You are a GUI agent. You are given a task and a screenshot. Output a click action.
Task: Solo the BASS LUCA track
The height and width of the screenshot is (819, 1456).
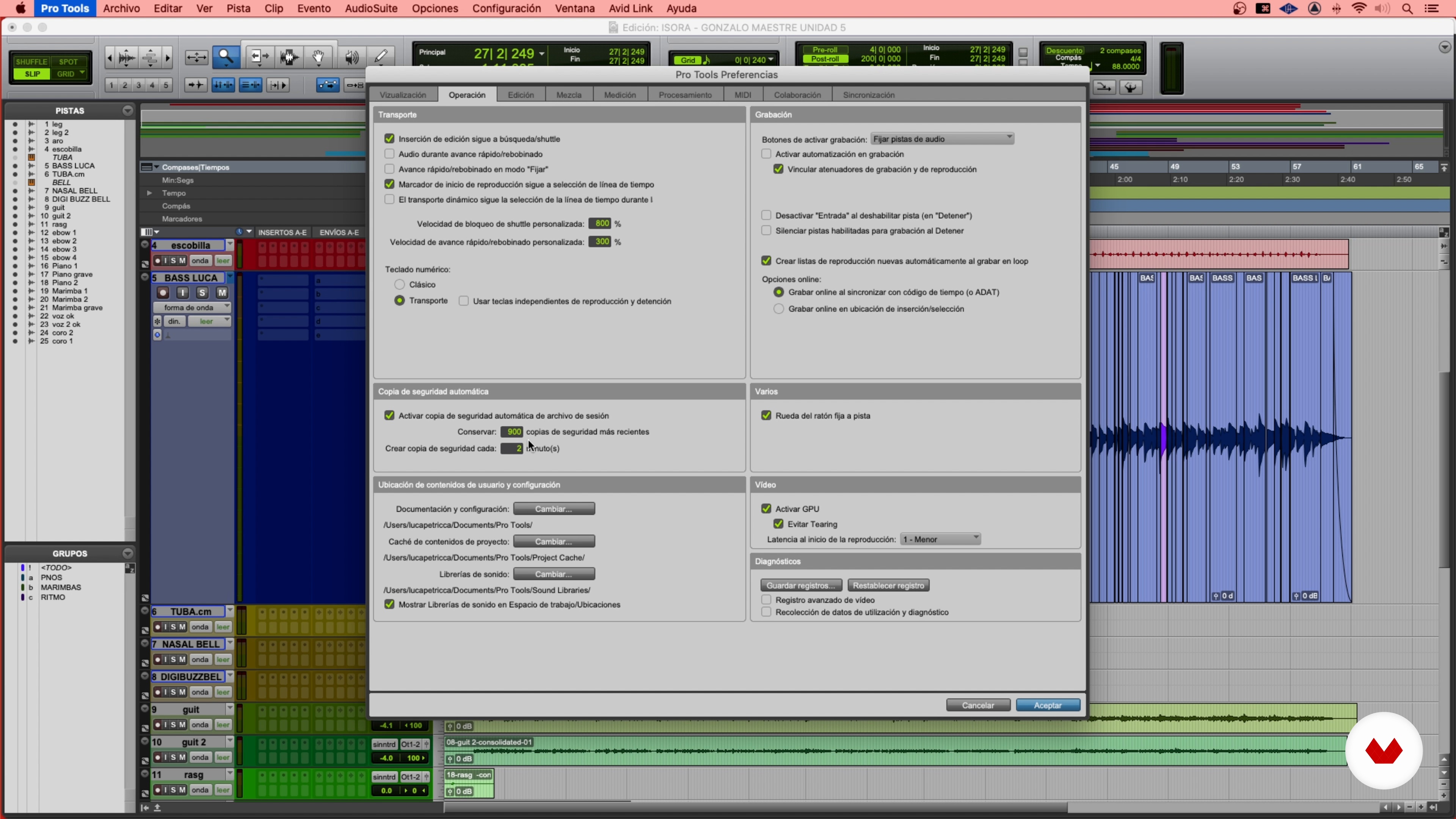pos(202,292)
